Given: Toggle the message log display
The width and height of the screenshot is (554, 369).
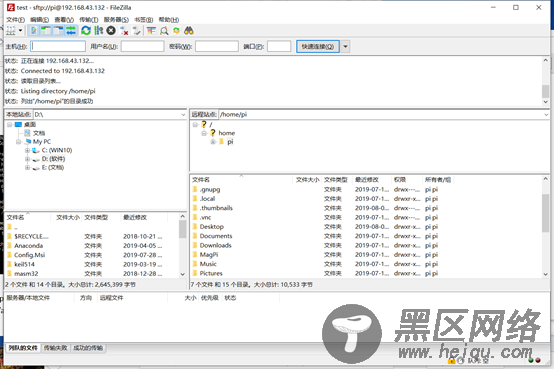Looking at the screenshot, I should point(34,31).
